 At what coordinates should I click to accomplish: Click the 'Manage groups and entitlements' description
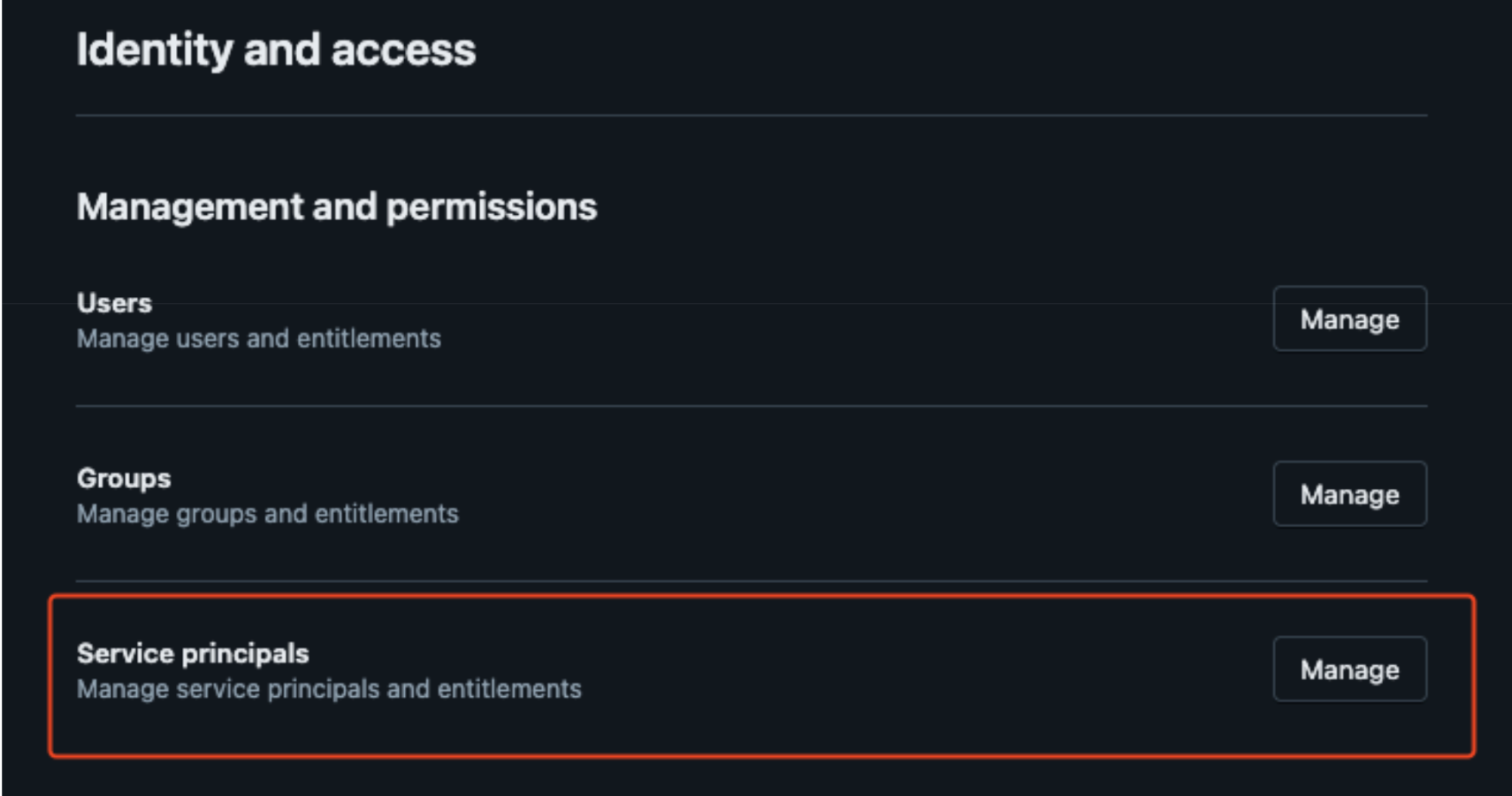click(267, 514)
